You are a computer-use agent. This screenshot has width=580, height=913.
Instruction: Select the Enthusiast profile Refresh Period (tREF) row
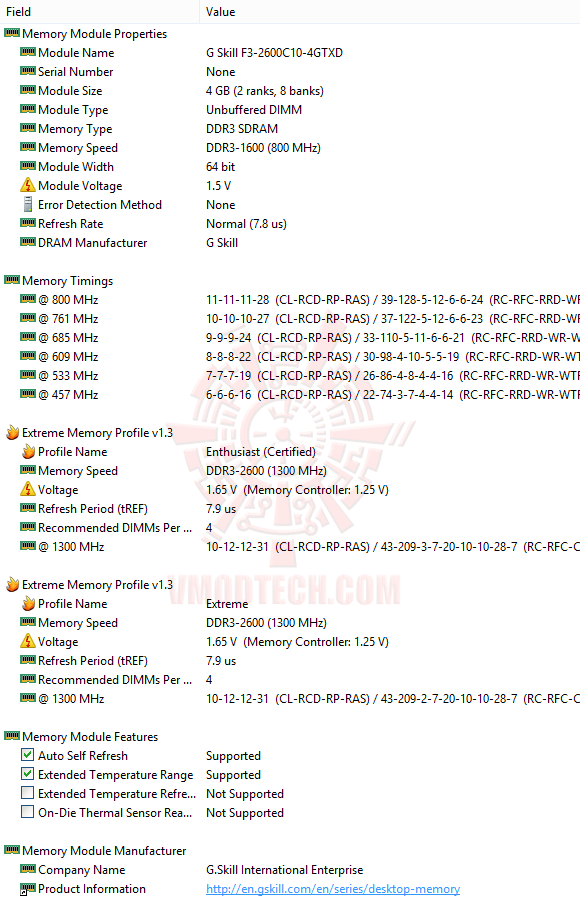(x=290, y=508)
